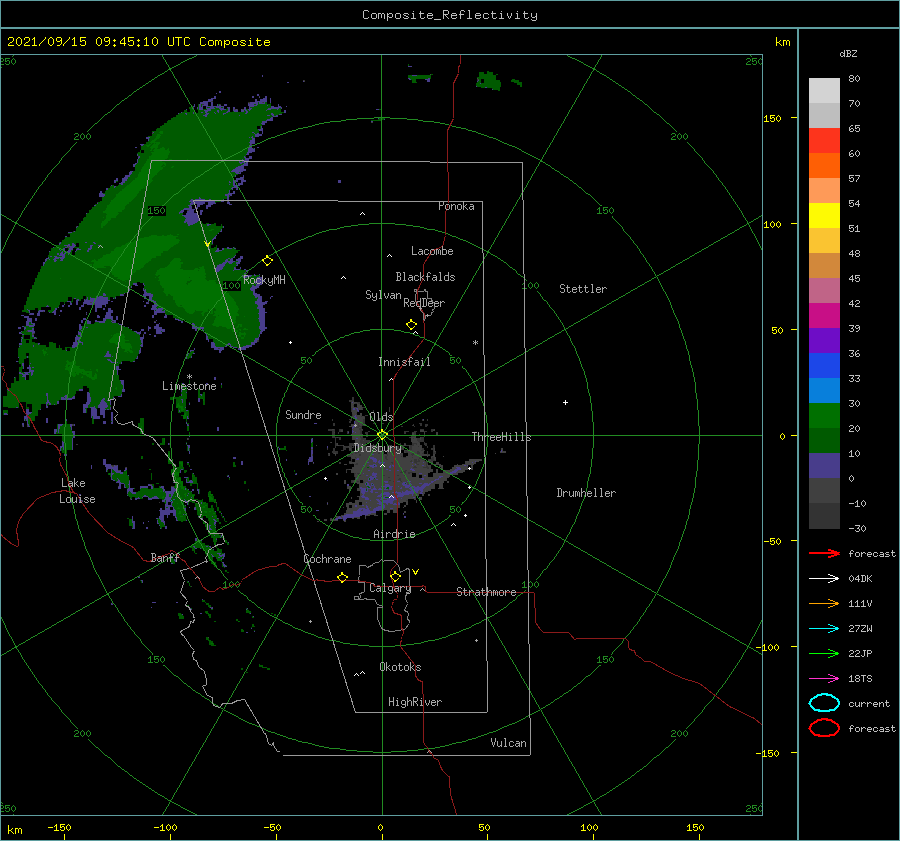Image resolution: width=900 pixels, height=841 pixels.
Task: Click the yellow diamond marker under Cochrane
Action: coord(342,577)
